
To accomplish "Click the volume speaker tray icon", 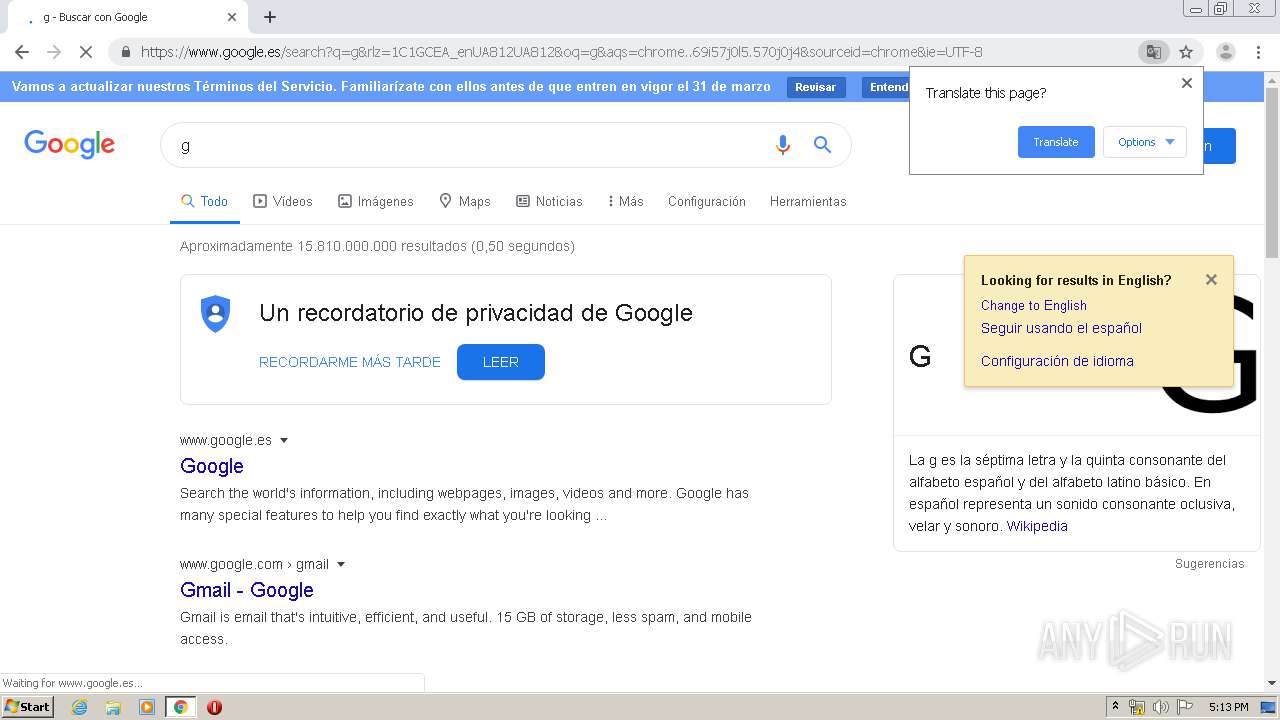I will [x=1160, y=707].
